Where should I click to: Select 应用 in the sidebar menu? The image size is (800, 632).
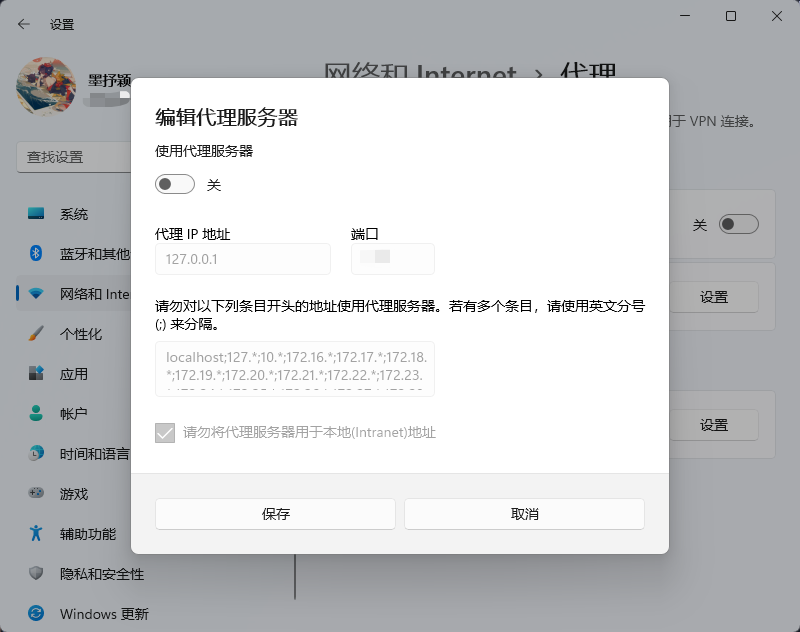(74, 374)
